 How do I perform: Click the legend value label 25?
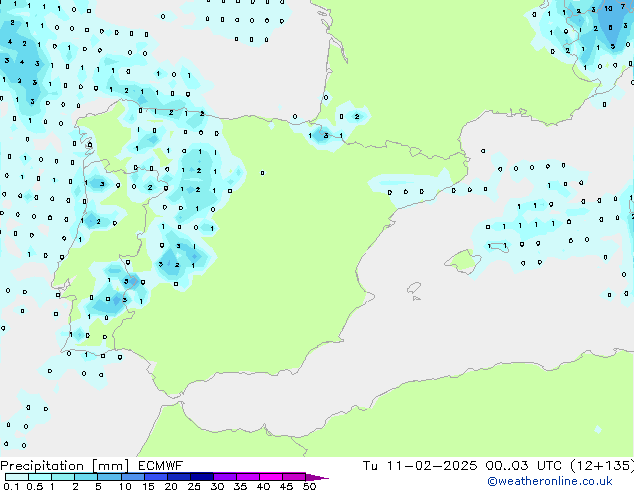coord(194,486)
